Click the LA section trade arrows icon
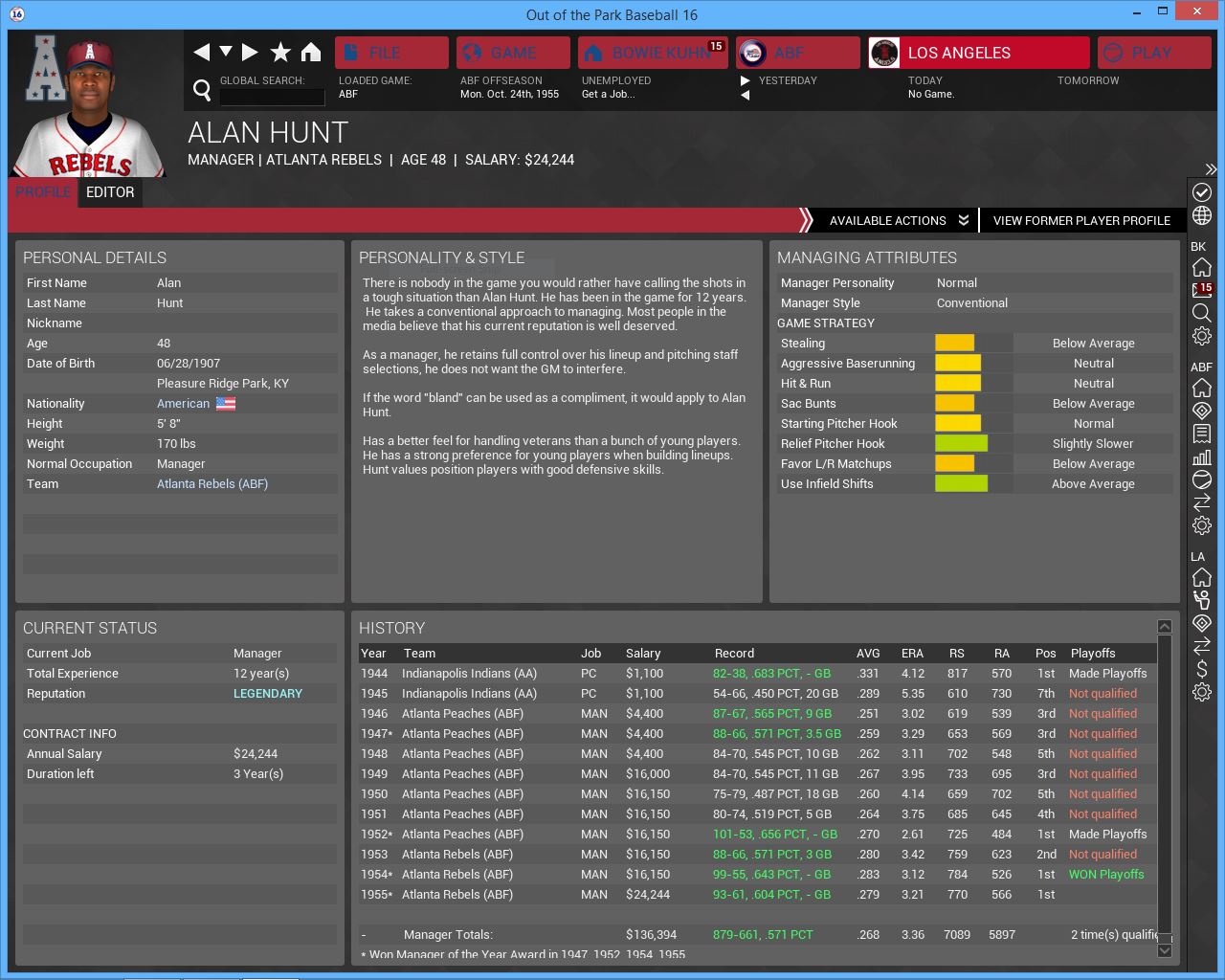 pos(1202,646)
